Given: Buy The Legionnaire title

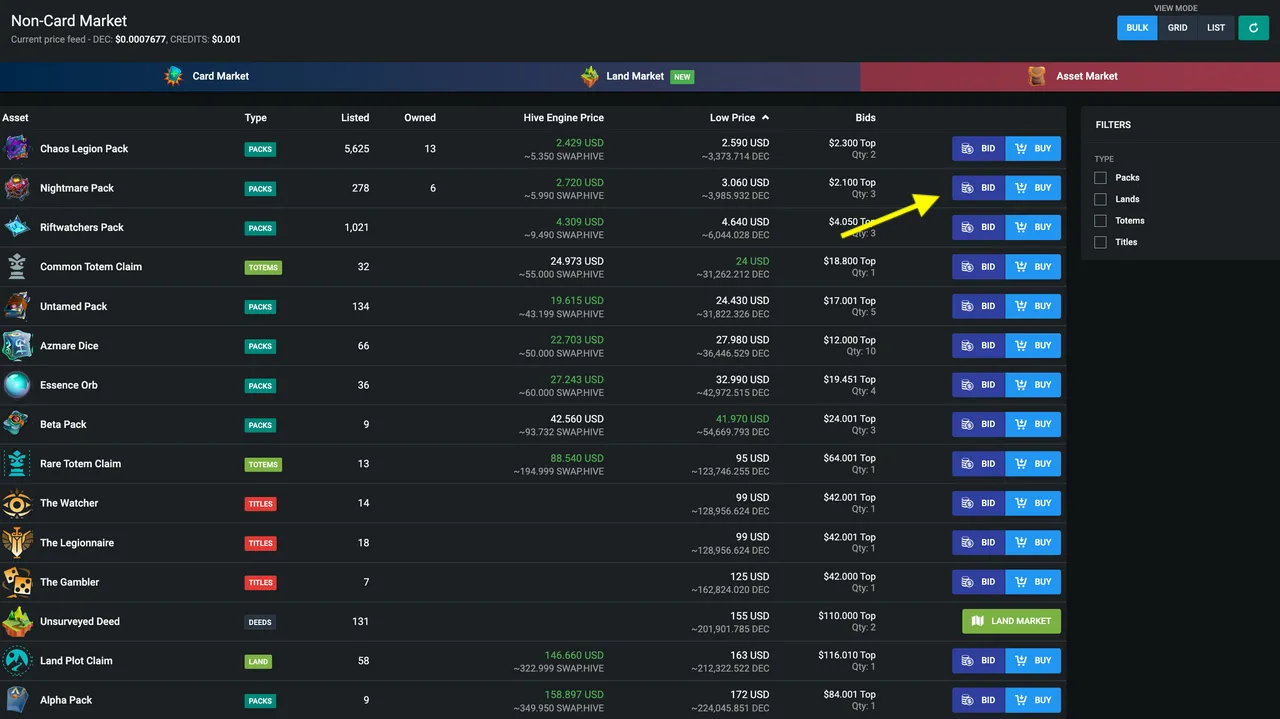Looking at the screenshot, I should [1033, 543].
